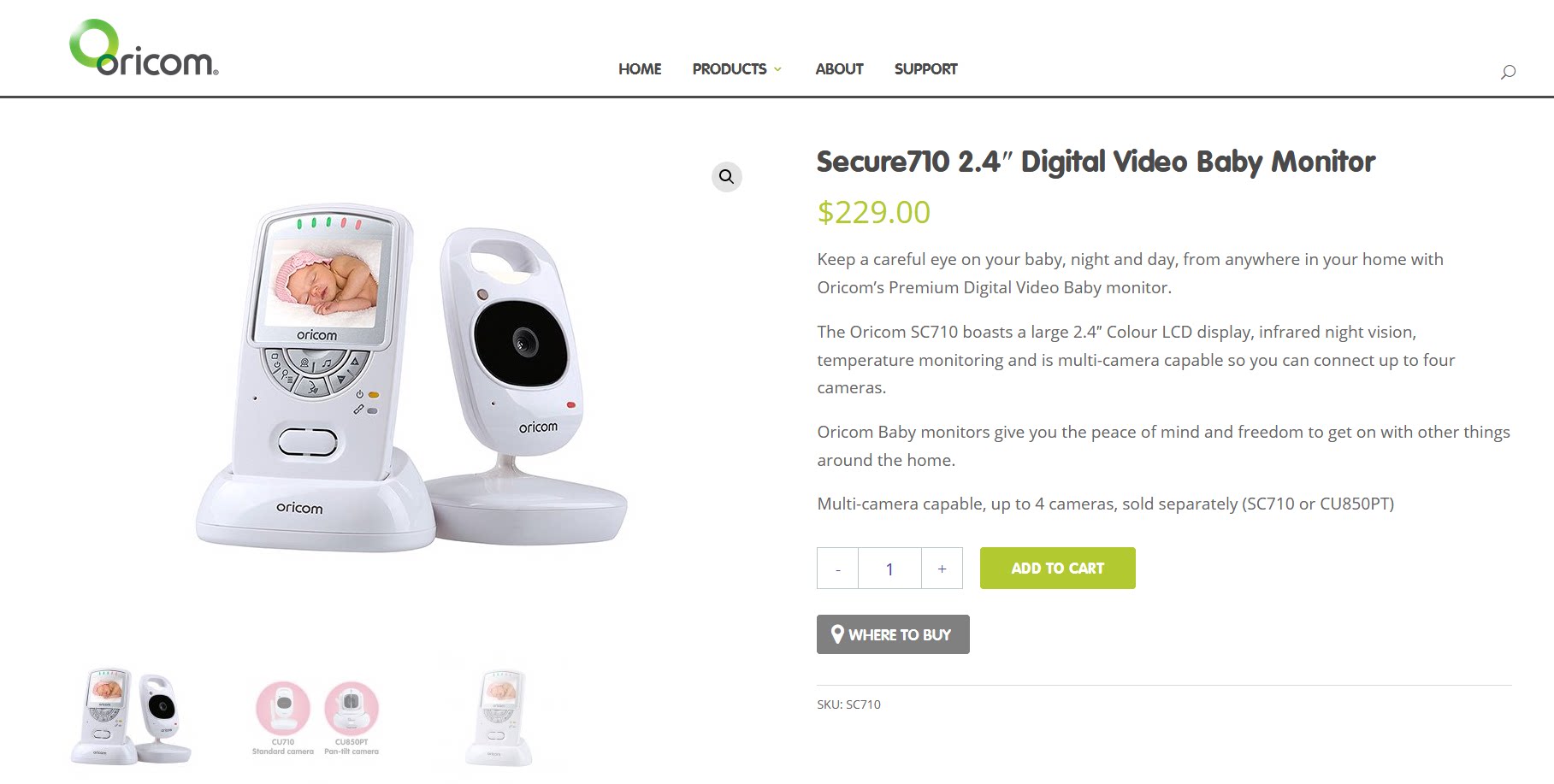
Task: Click the ADD TO CART button
Action: [1057, 569]
